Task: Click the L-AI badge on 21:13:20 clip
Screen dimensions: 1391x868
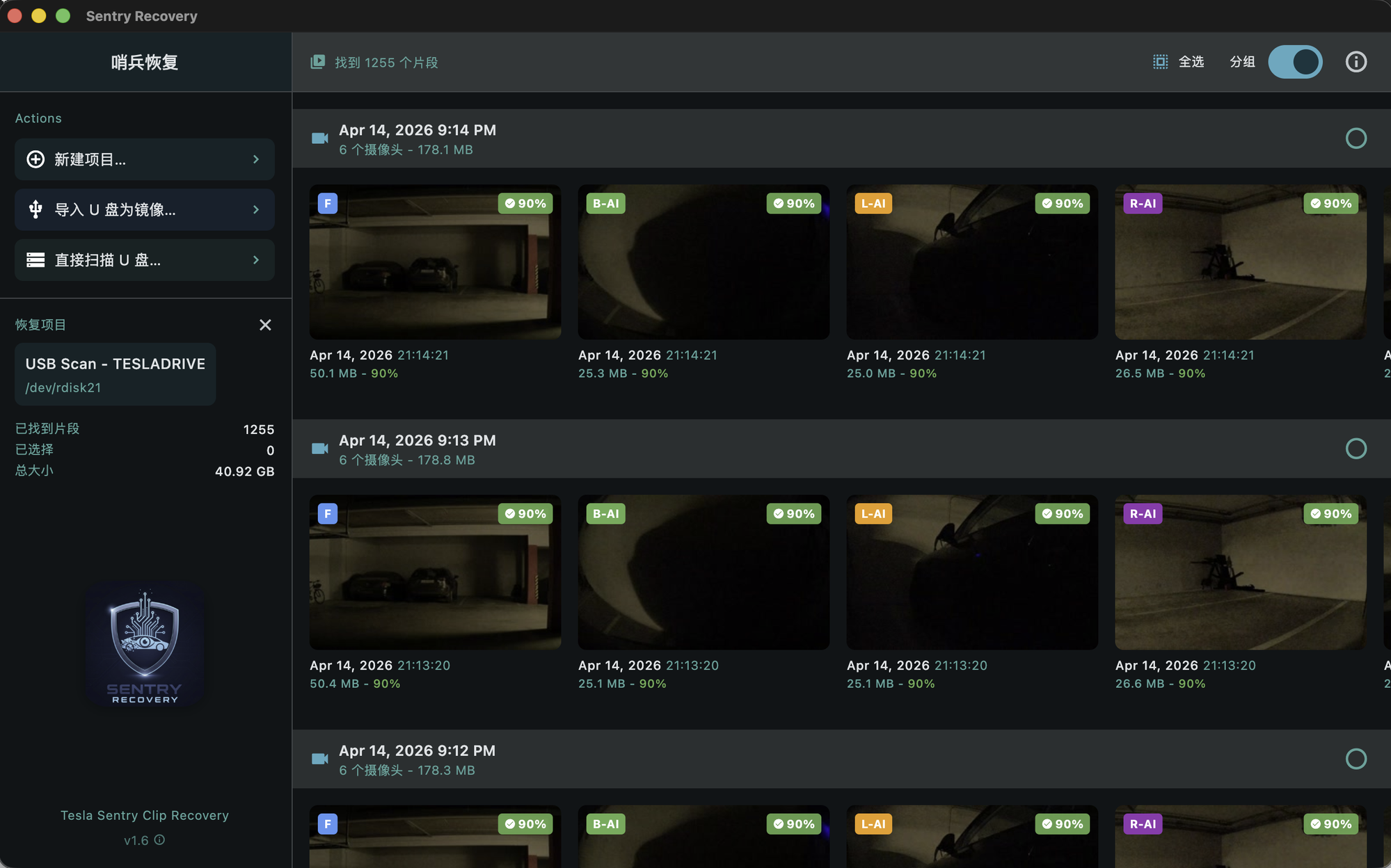Action: pyautogui.click(x=873, y=513)
